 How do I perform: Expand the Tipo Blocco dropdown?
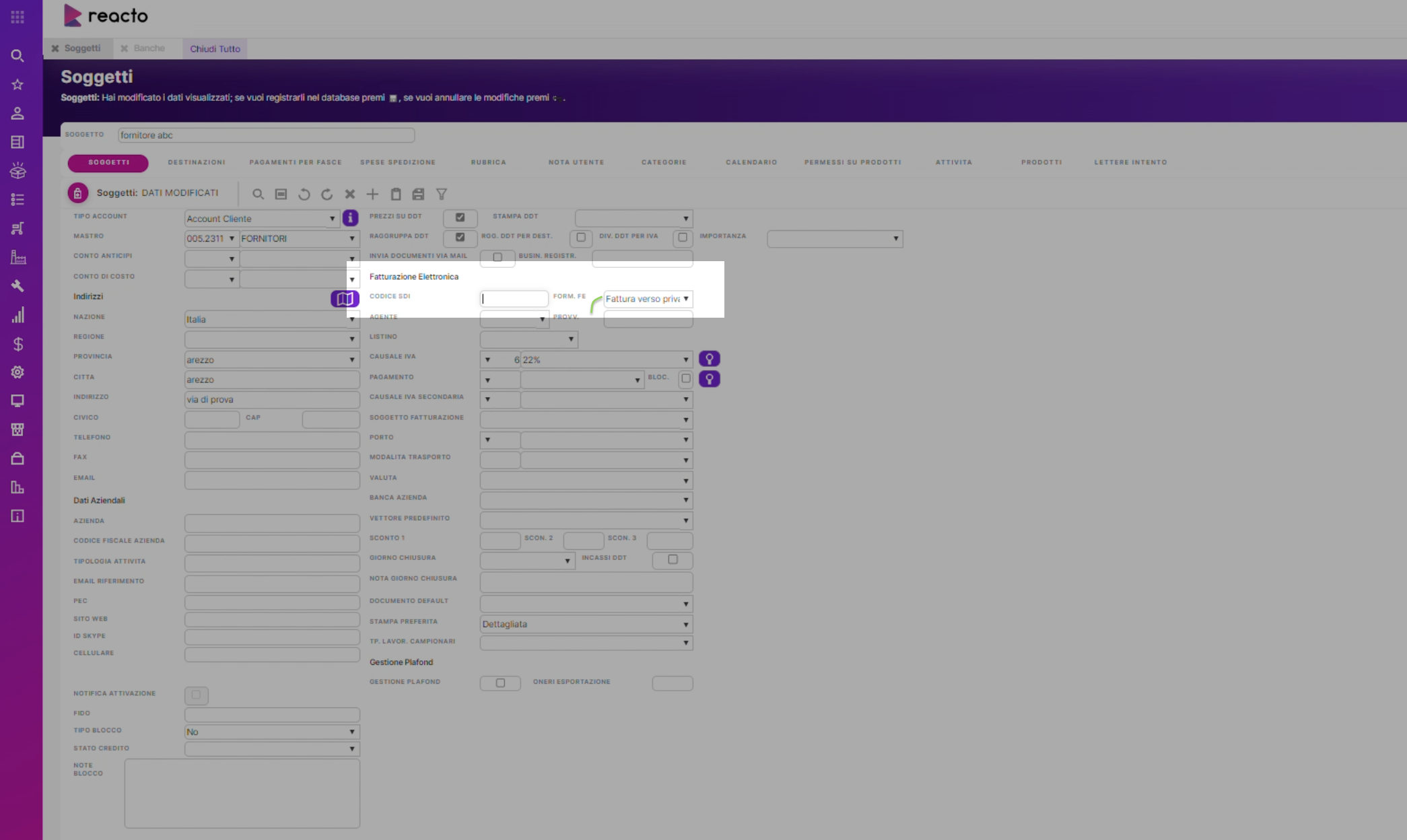(272, 732)
